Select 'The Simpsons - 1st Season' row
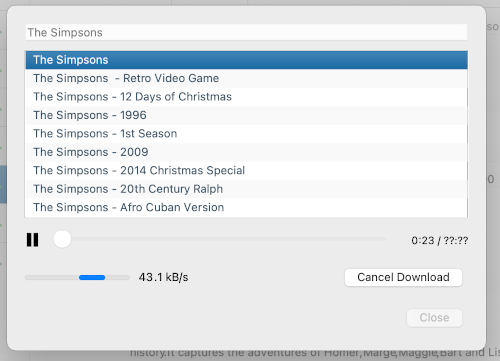 click(x=247, y=134)
